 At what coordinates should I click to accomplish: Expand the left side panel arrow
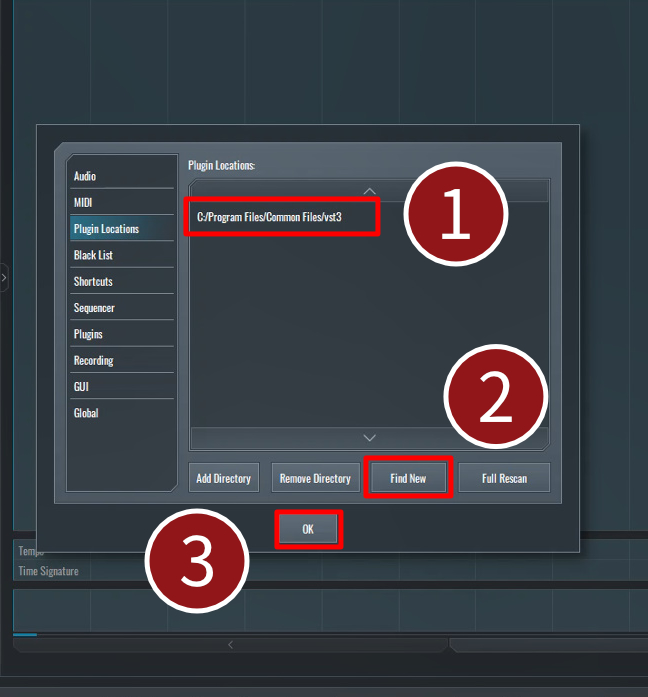4,277
